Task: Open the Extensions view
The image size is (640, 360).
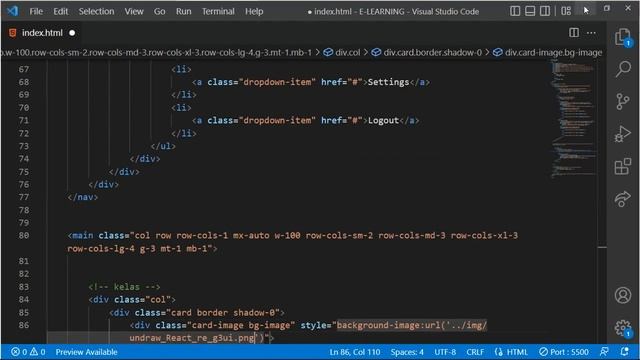Action: point(623,167)
